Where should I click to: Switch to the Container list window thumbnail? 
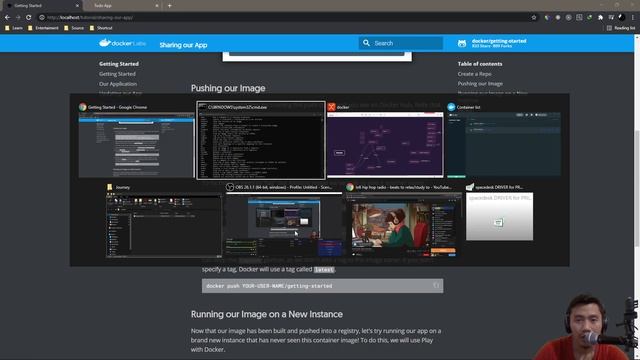pos(504,141)
